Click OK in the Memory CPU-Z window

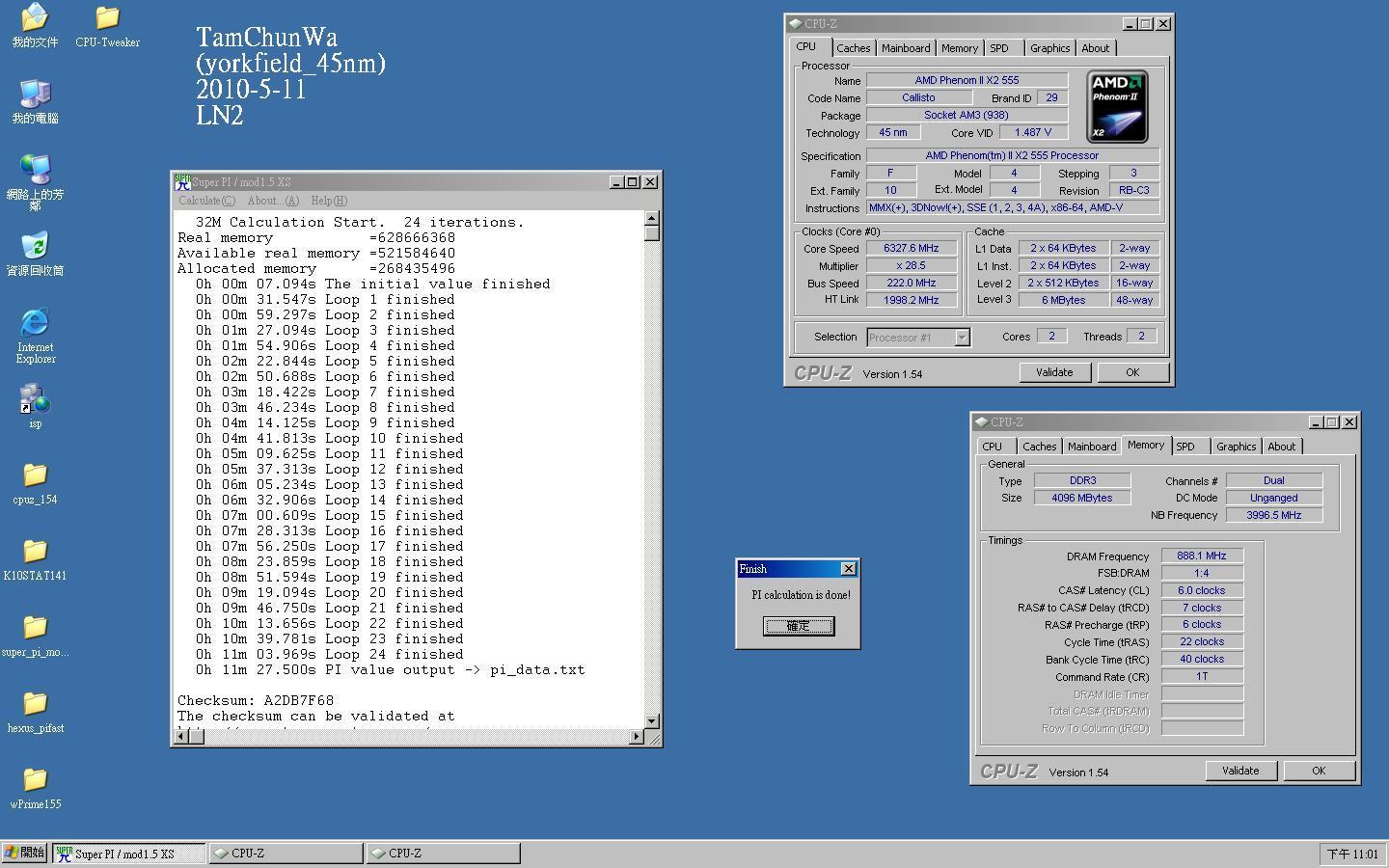coord(1319,771)
